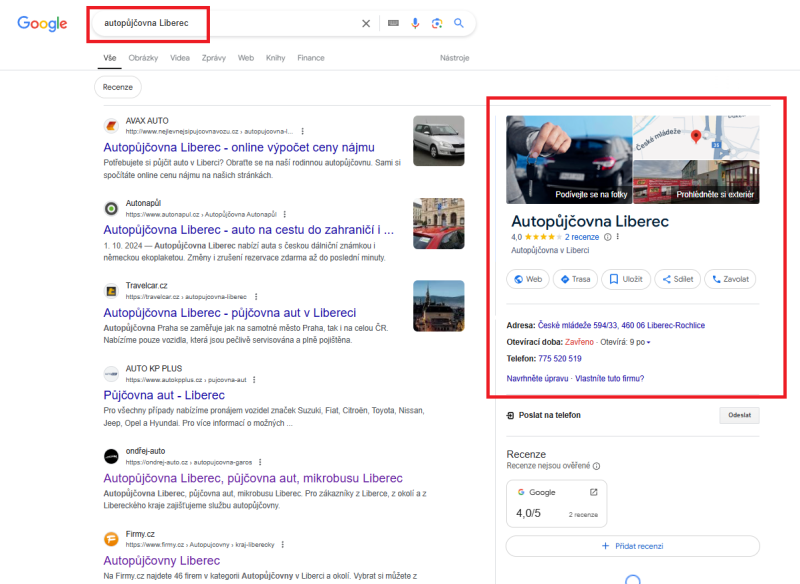Image resolution: width=800 pixels, height=584 pixels.
Task: Click the Odeslat send button
Action: click(x=739, y=415)
